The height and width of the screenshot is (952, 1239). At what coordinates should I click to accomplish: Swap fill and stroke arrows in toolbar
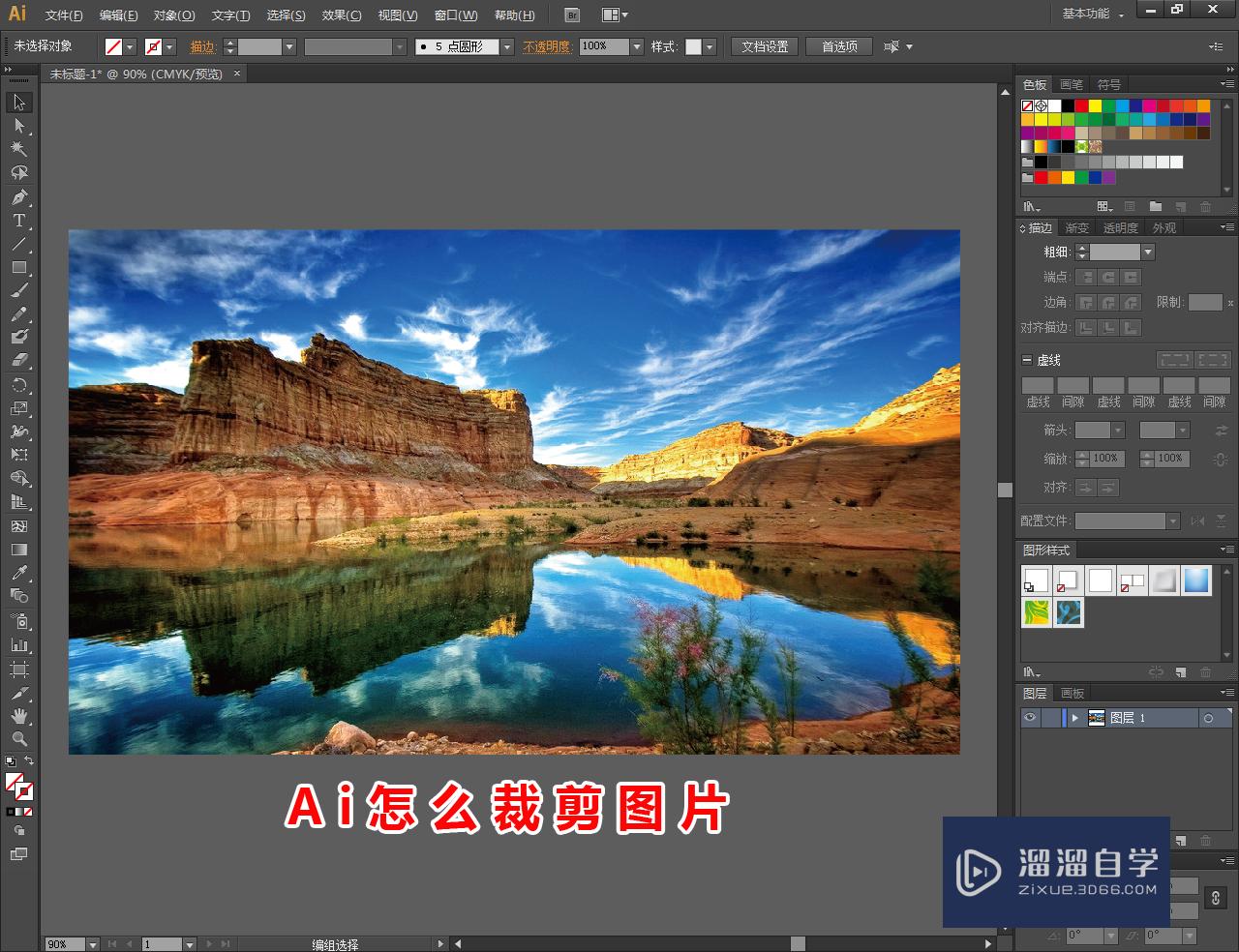pos(29,760)
